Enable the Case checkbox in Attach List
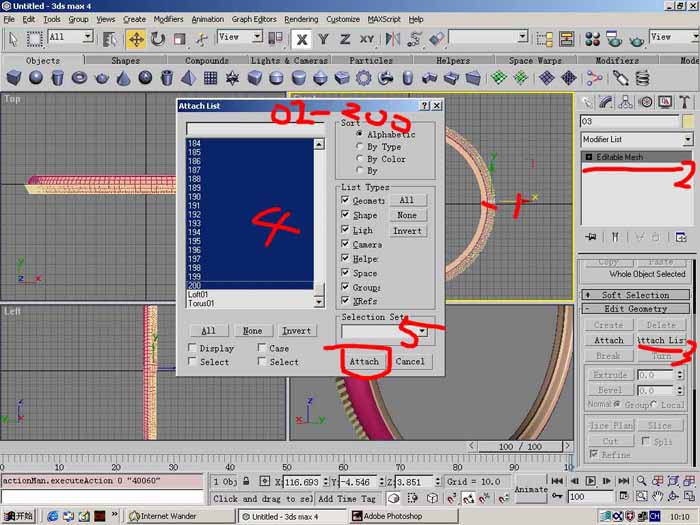 click(262, 347)
